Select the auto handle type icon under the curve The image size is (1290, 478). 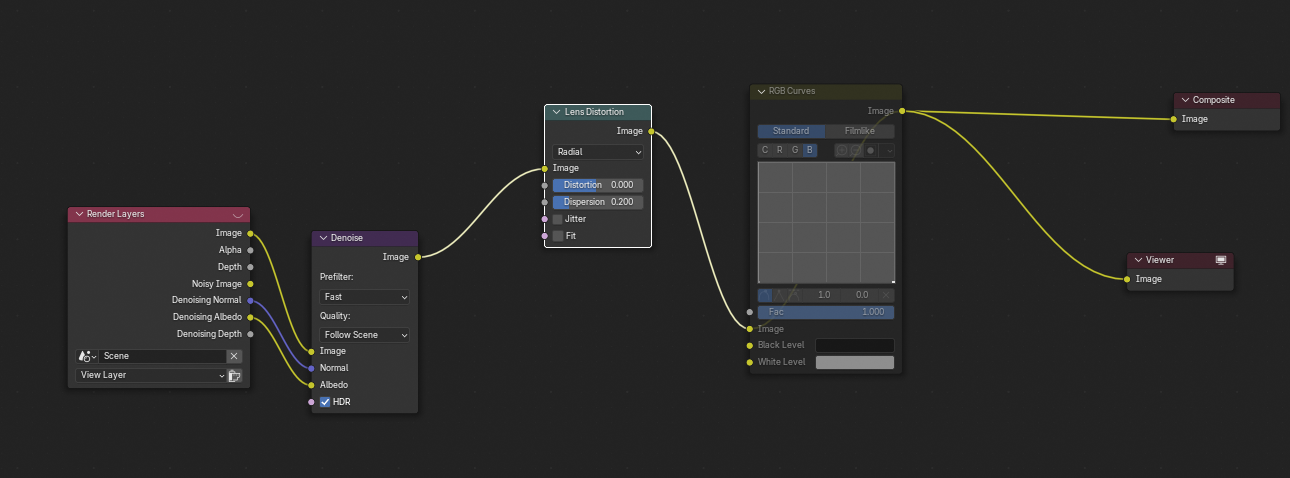[765, 295]
